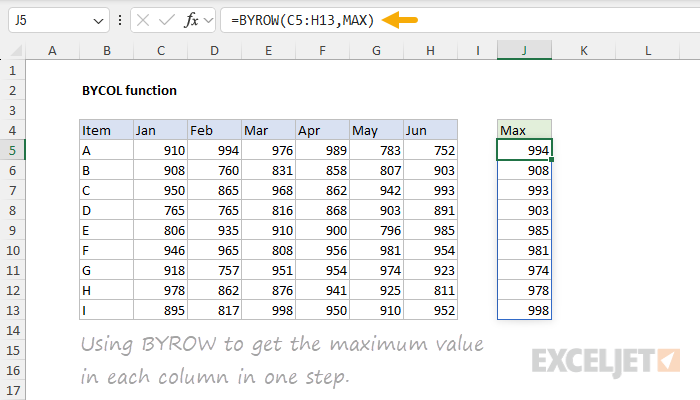This screenshot has height=400, width=700.
Task: Select column J header
Action: click(x=525, y=50)
